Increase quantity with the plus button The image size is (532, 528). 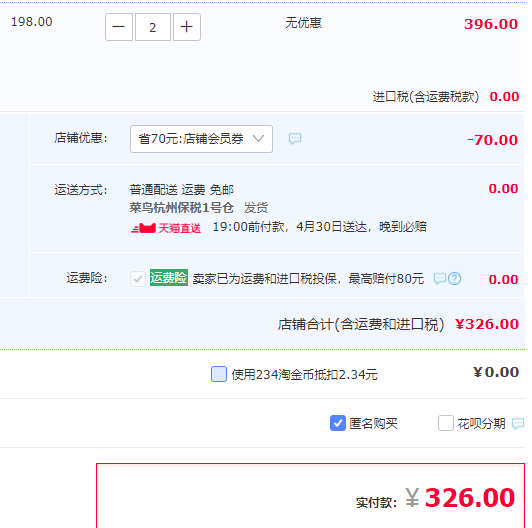click(187, 27)
